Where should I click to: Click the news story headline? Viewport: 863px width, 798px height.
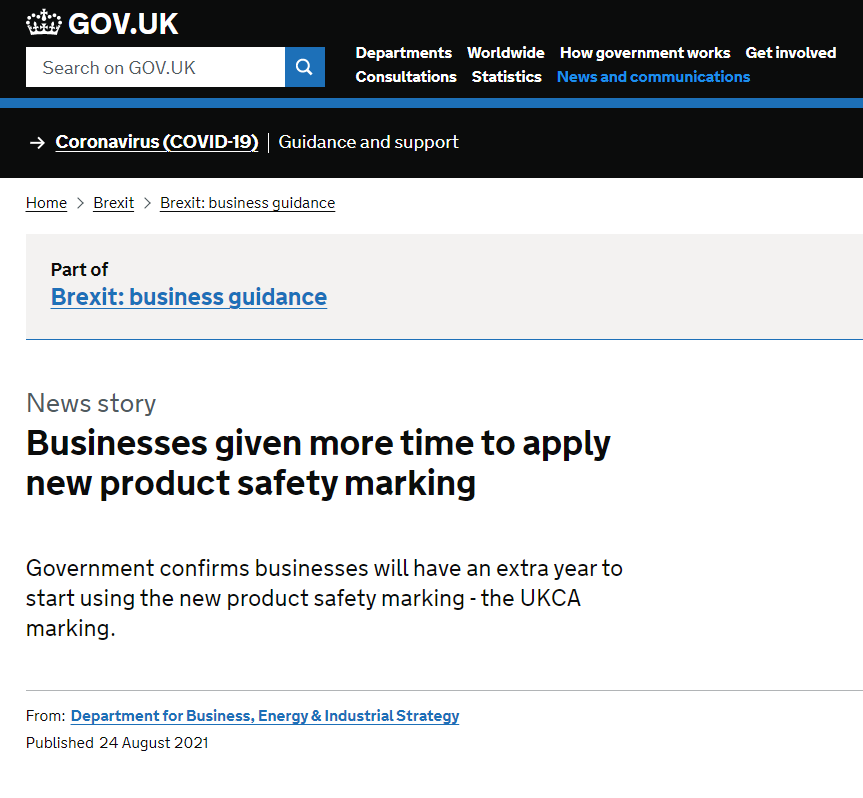(318, 462)
